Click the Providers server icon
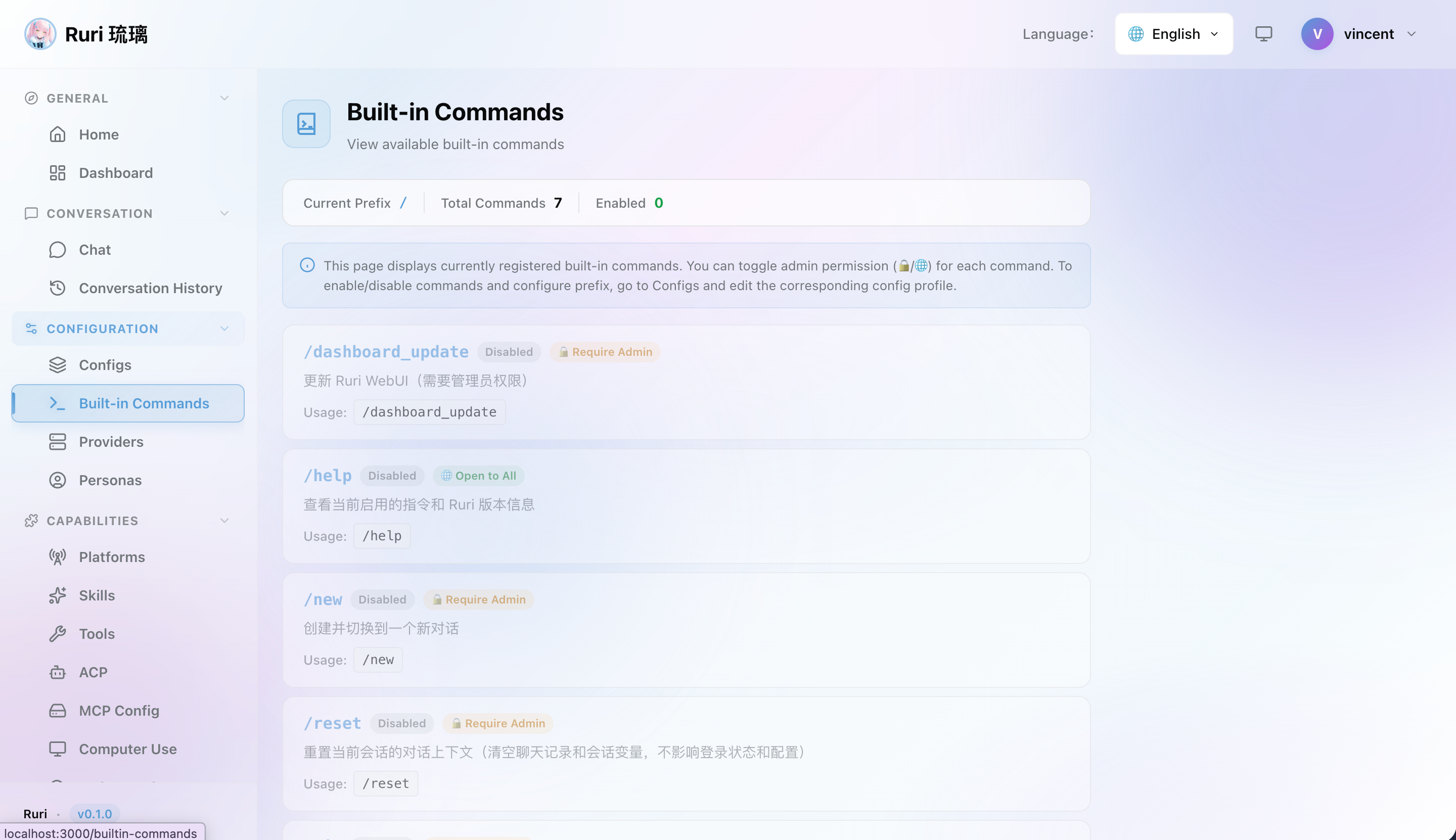 (57, 442)
